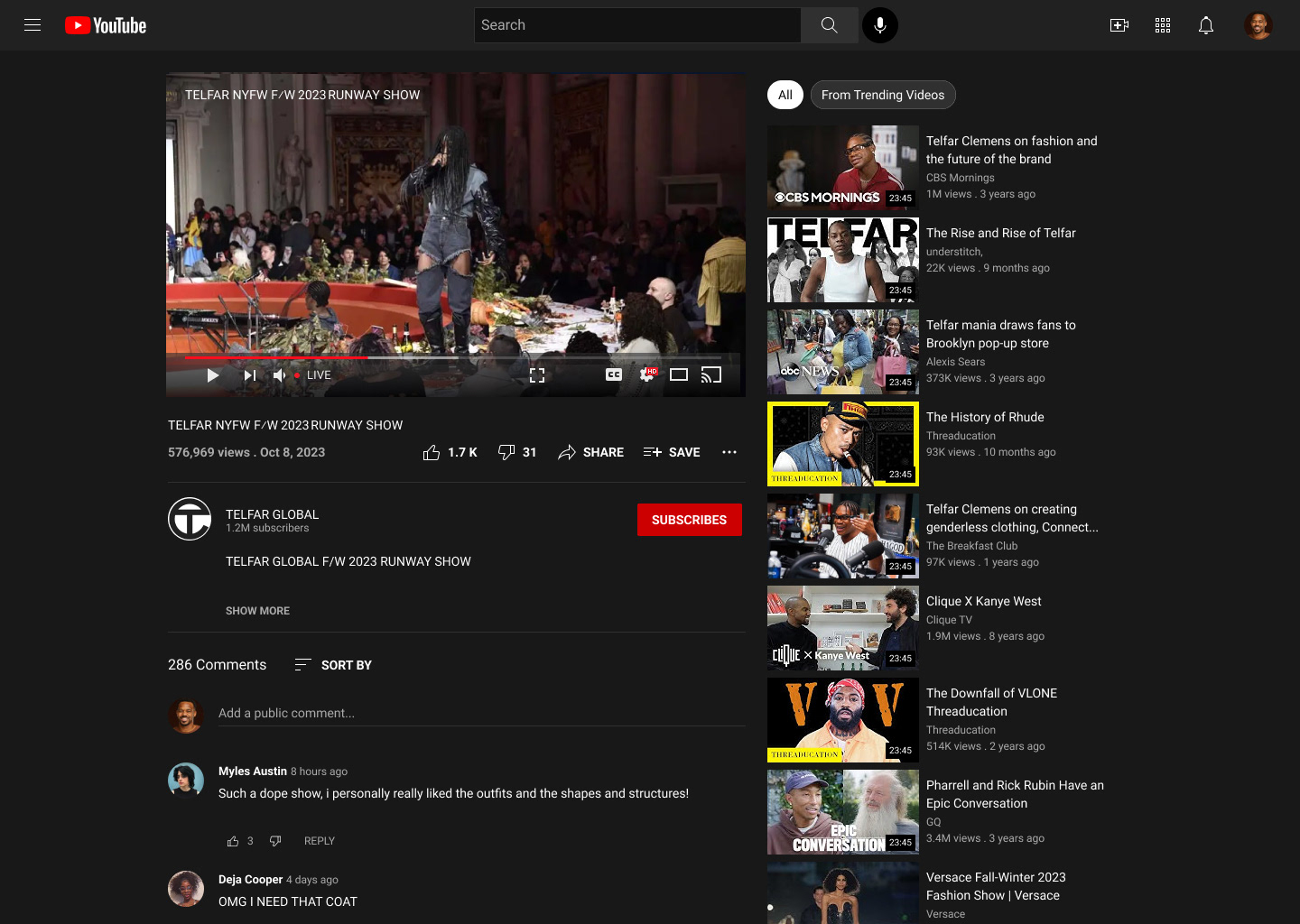
Task: Open The Rise and Rise of Telfar
Action: [x=1001, y=233]
